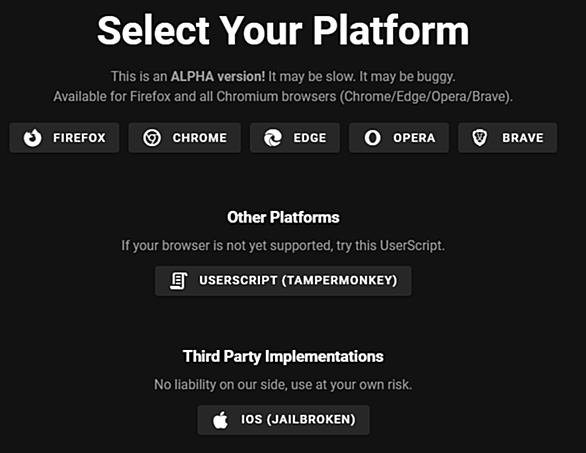The image size is (586, 453).
Task: Click the Firefox logo icon
Action: (x=33, y=138)
